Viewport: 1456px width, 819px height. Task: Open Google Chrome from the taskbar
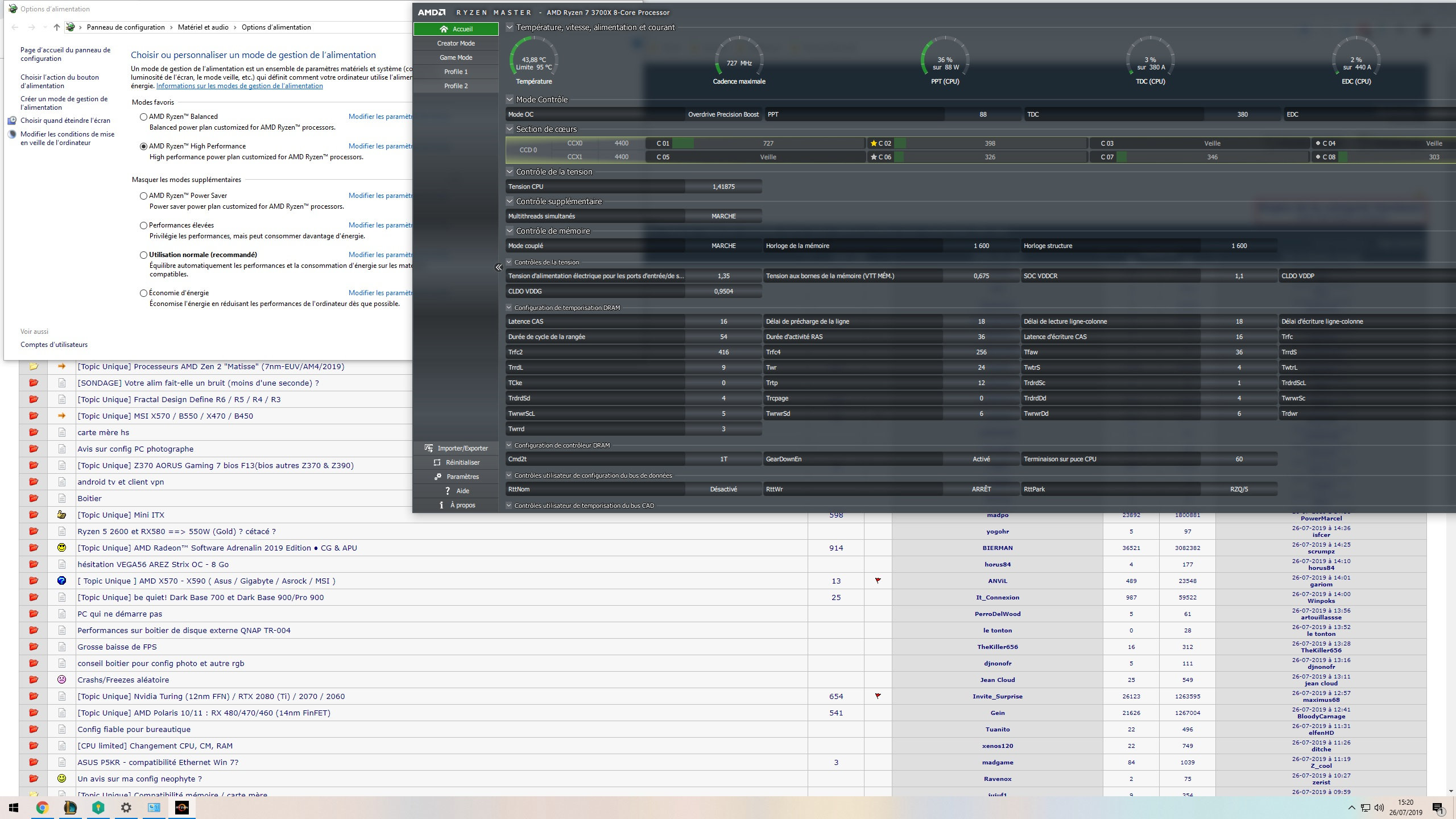[x=42, y=808]
